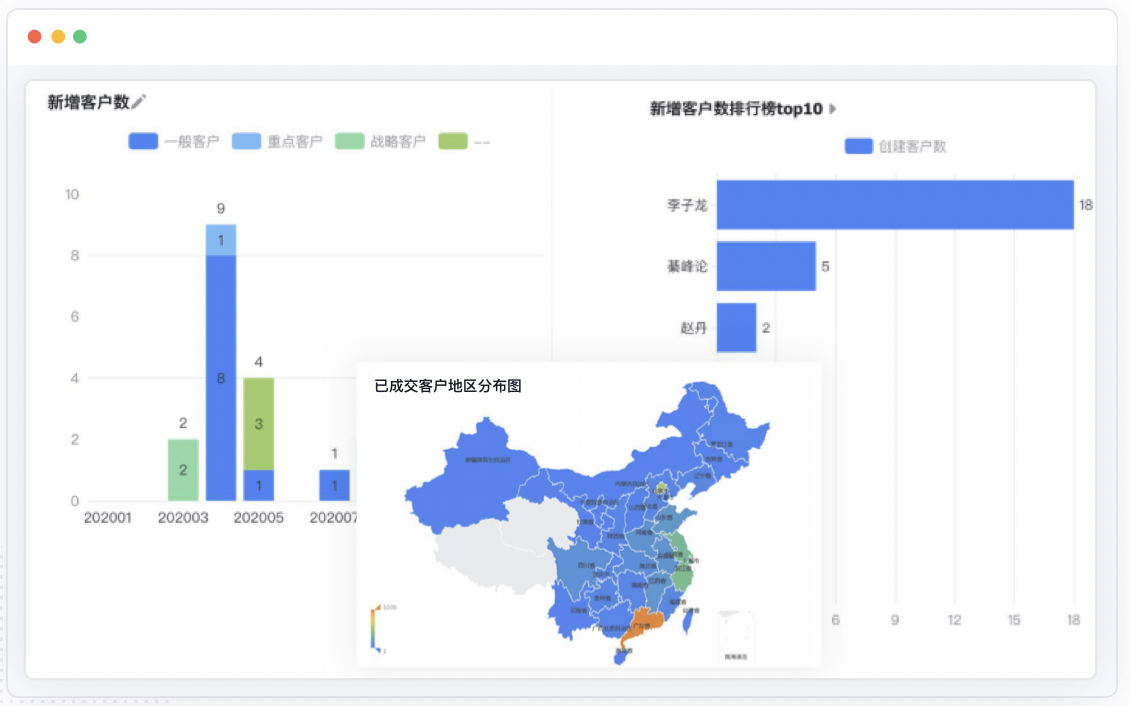
Task: Toggle the 一般客户 legend swatch
Action: click(x=143, y=141)
